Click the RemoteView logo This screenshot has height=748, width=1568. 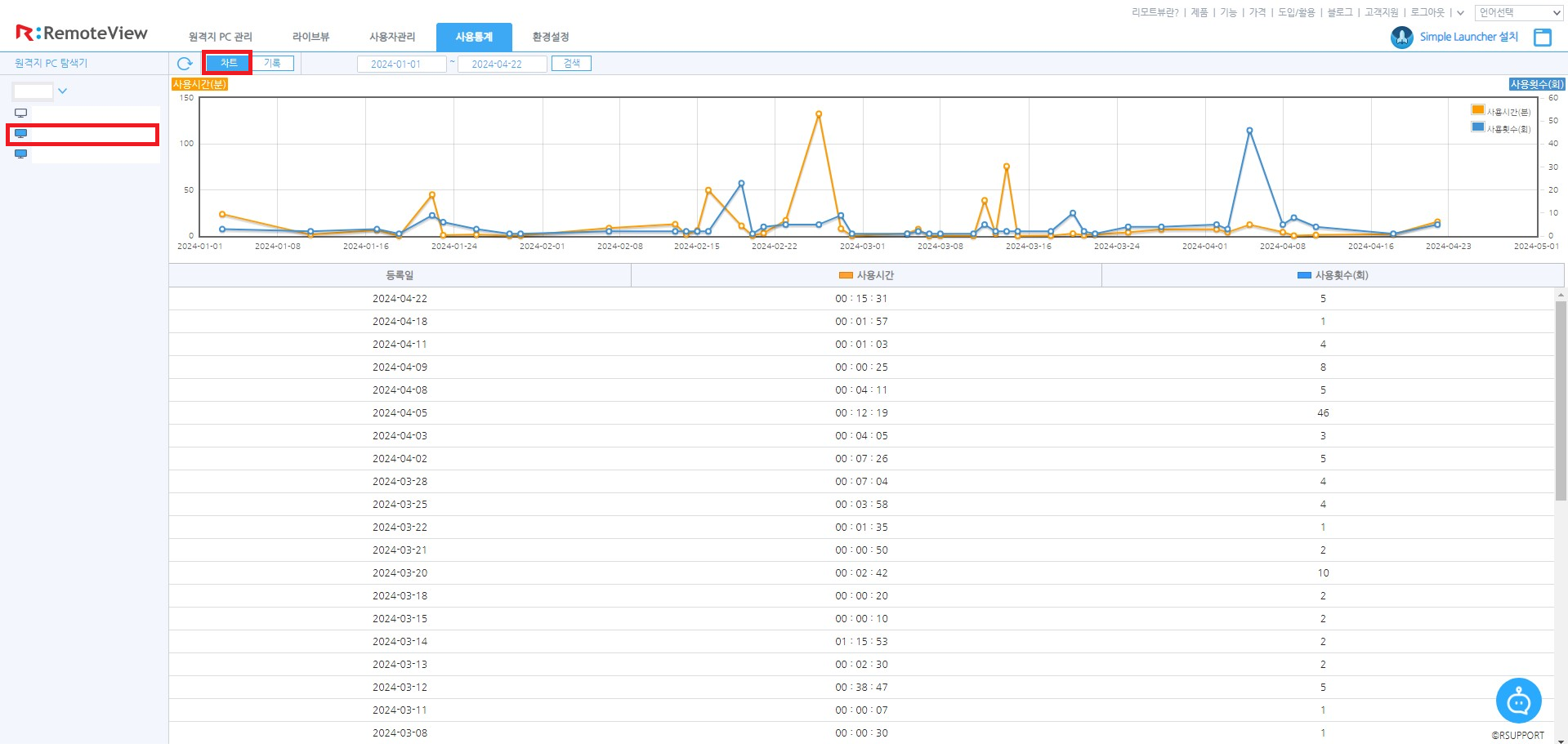[x=82, y=33]
